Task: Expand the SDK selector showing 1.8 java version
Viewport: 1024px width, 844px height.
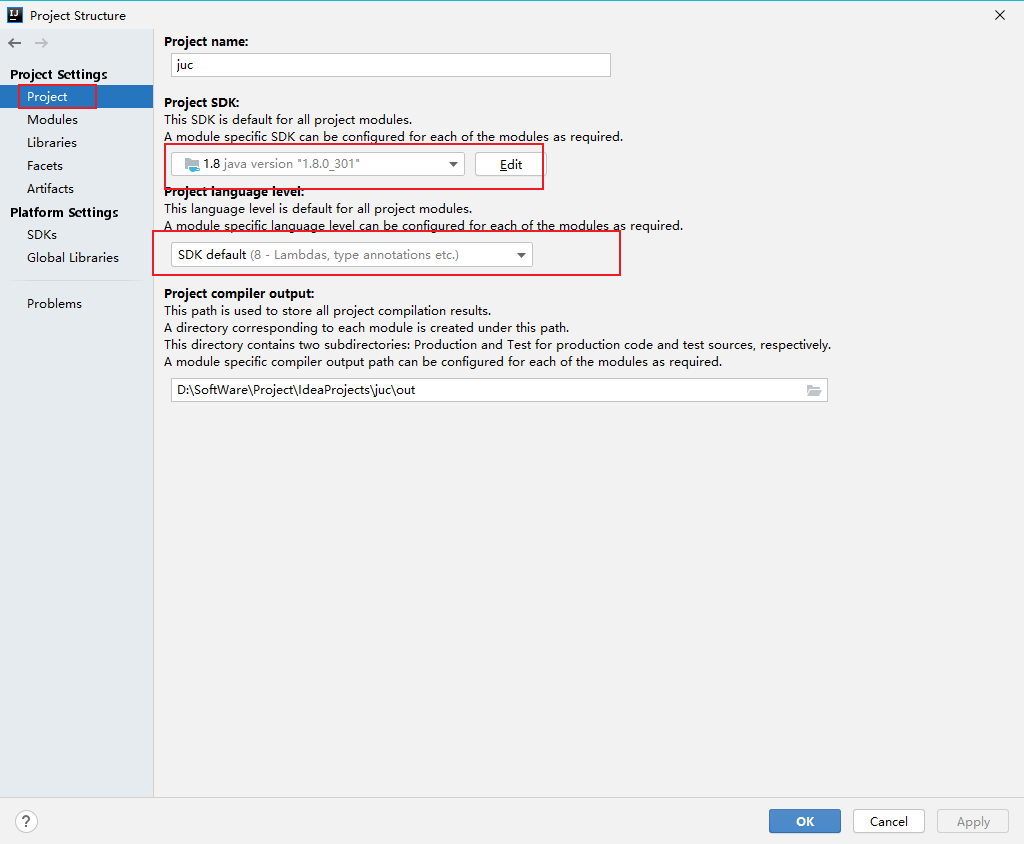Action: pyautogui.click(x=453, y=163)
